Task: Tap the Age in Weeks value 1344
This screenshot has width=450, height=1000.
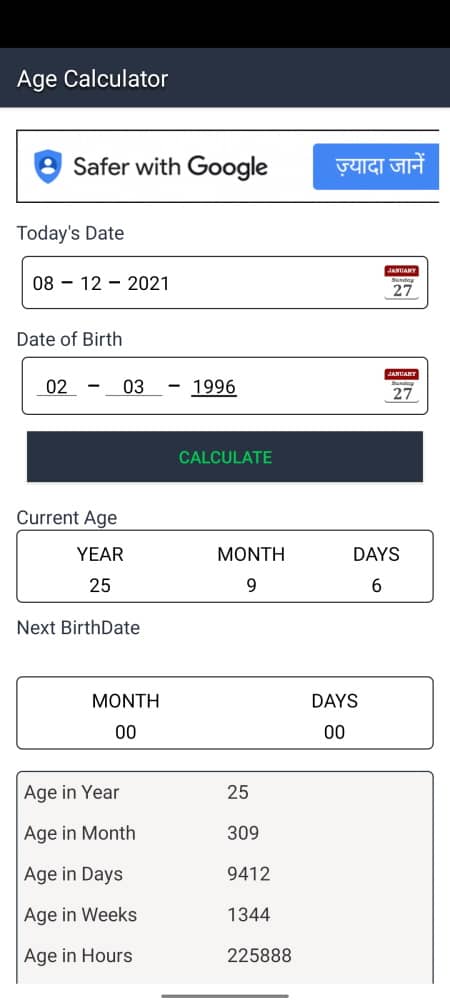Action: tap(249, 915)
